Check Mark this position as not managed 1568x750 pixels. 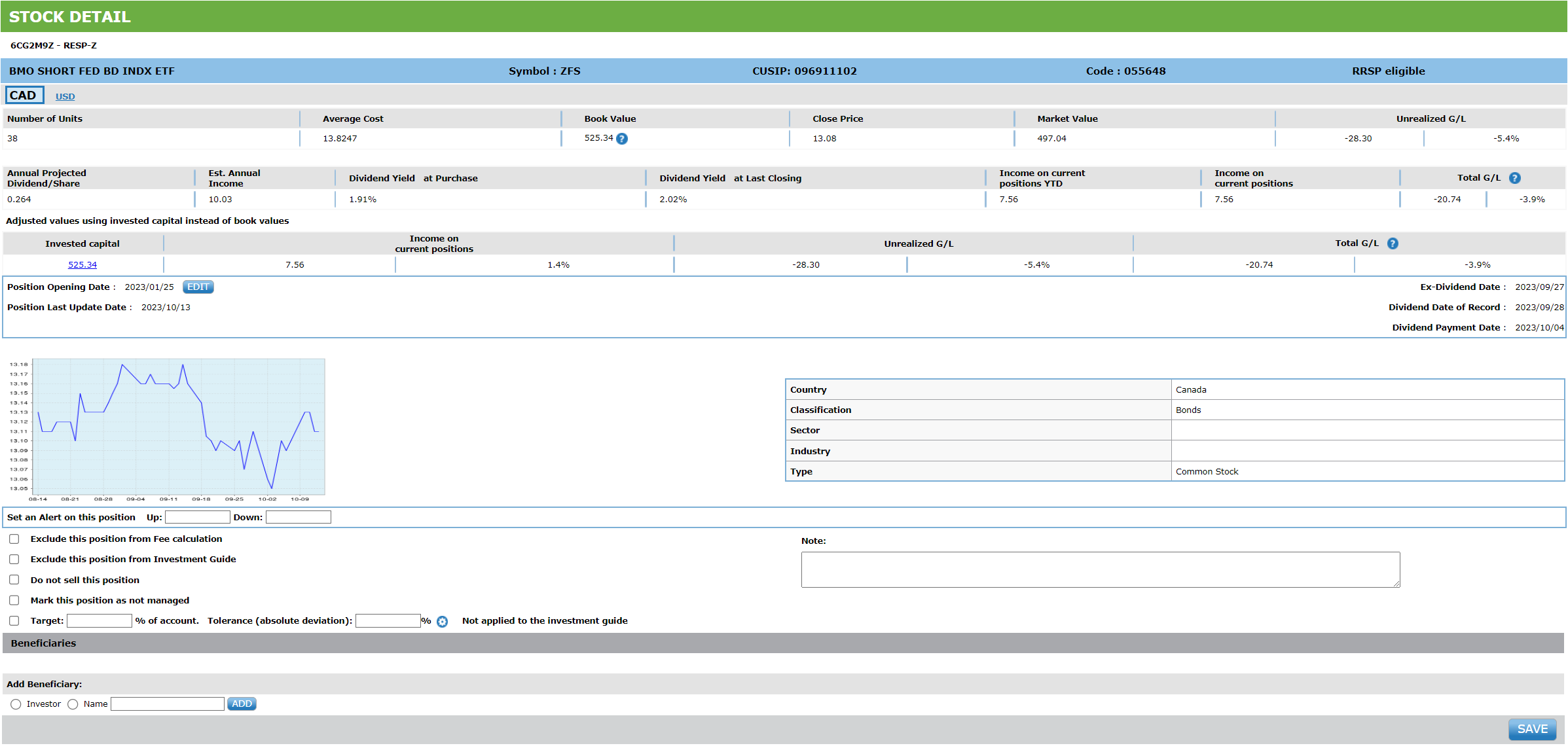(14, 601)
